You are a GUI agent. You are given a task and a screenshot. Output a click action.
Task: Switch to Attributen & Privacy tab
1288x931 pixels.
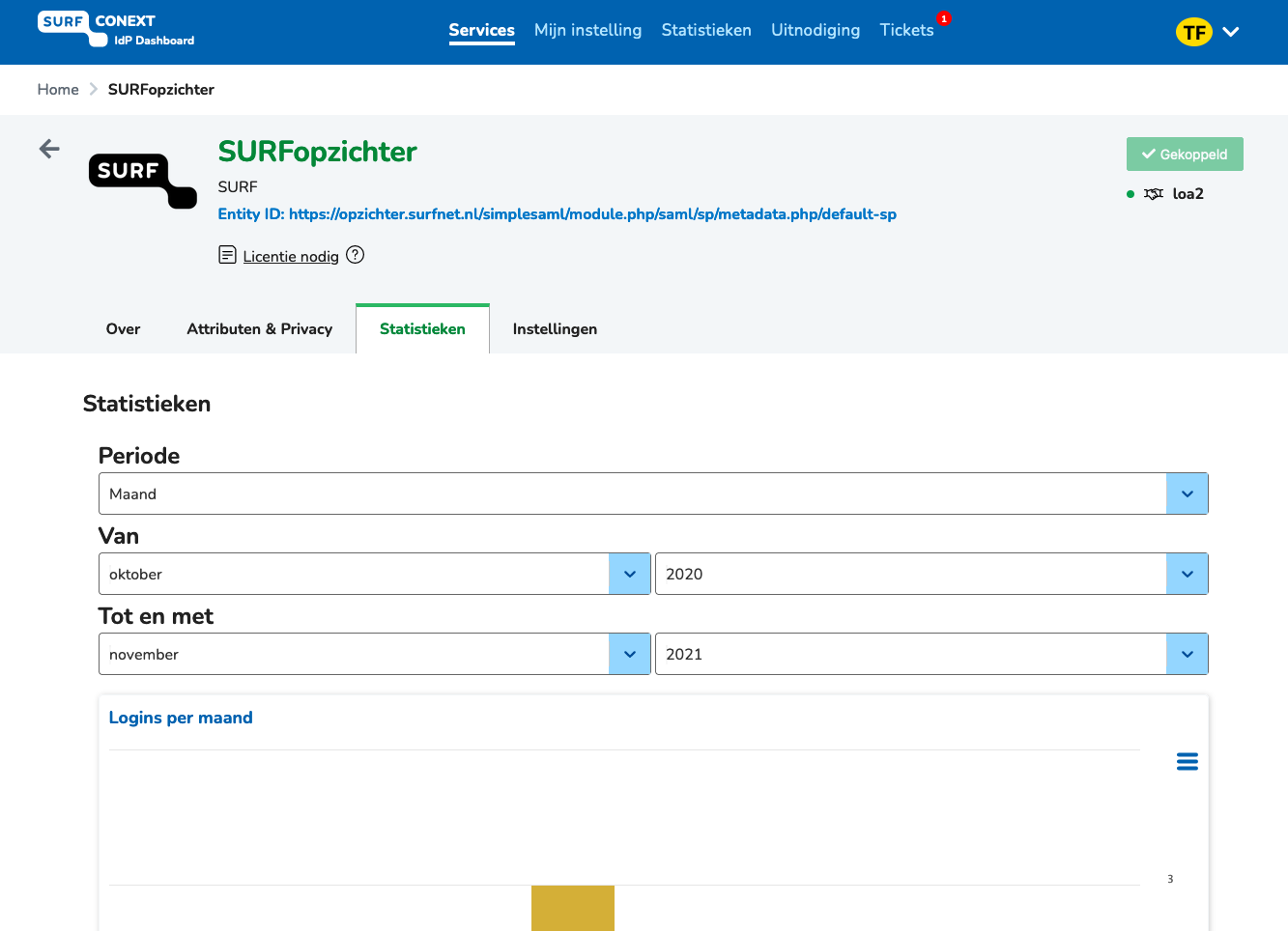pyautogui.click(x=259, y=329)
